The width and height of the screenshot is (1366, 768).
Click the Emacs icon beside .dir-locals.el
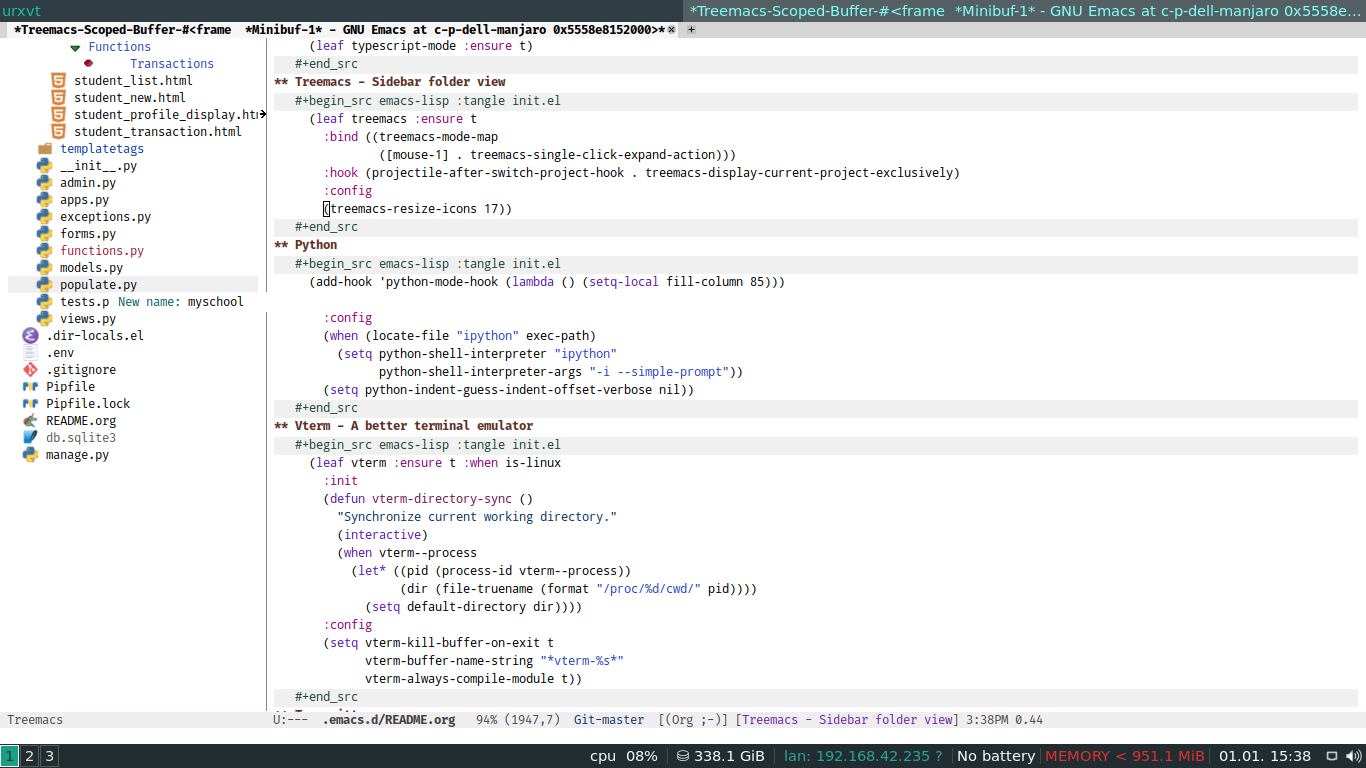[30, 336]
